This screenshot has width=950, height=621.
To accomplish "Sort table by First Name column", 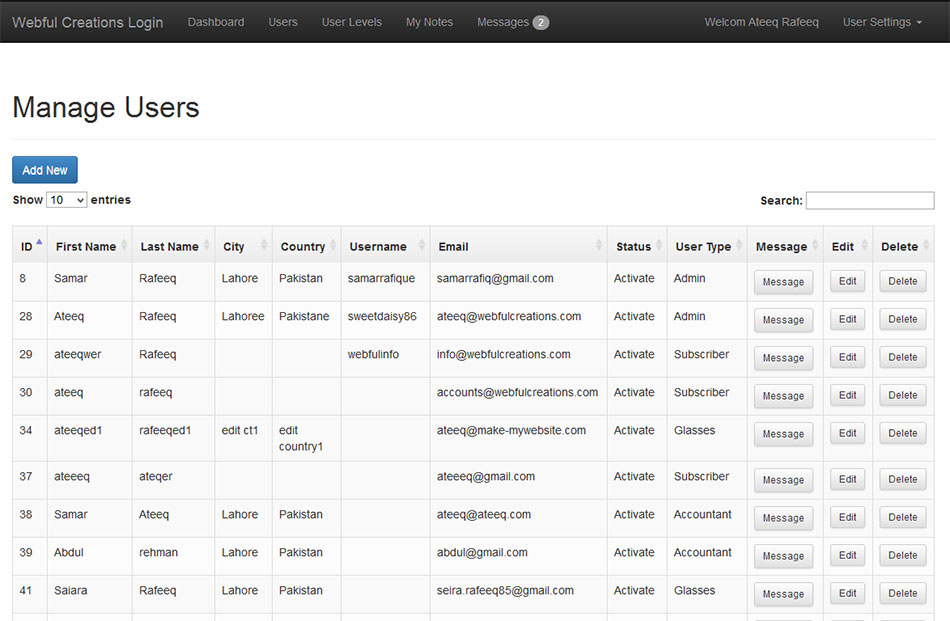I will tap(86, 246).
